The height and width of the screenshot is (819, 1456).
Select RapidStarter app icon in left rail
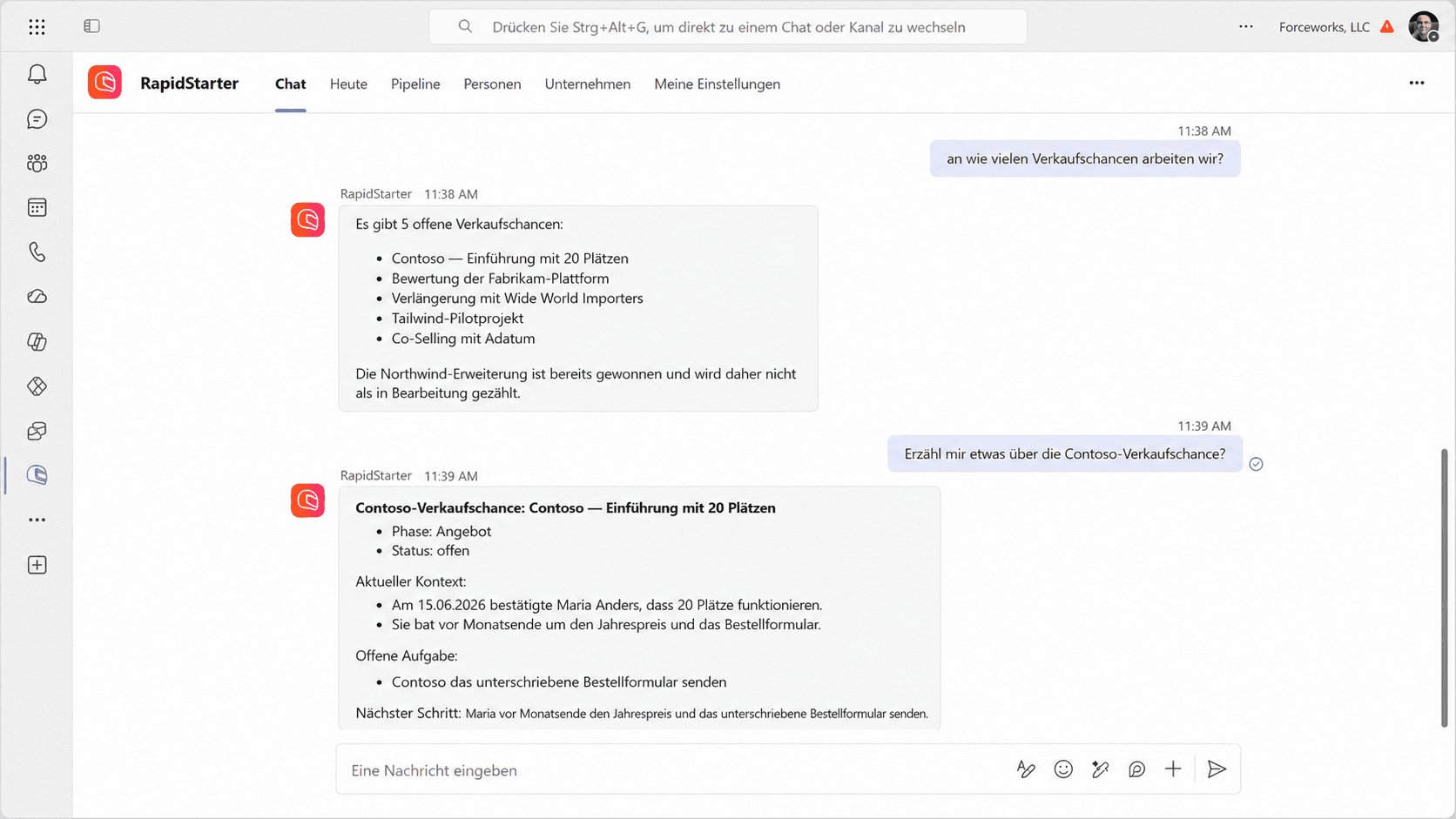(37, 475)
